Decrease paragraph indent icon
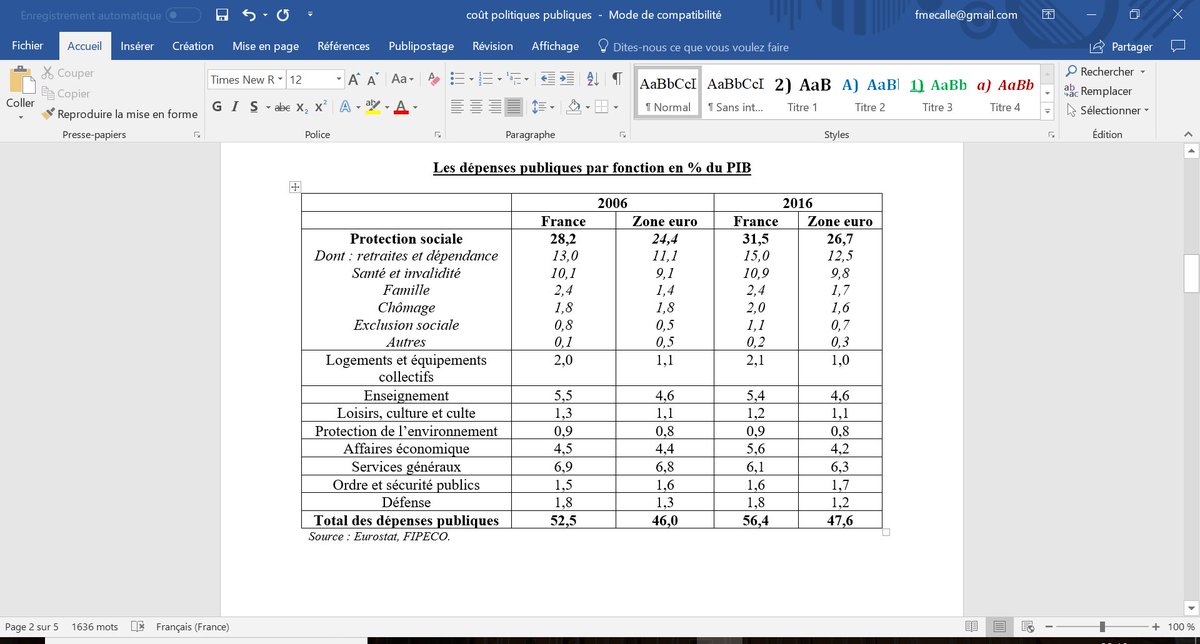 click(546, 79)
